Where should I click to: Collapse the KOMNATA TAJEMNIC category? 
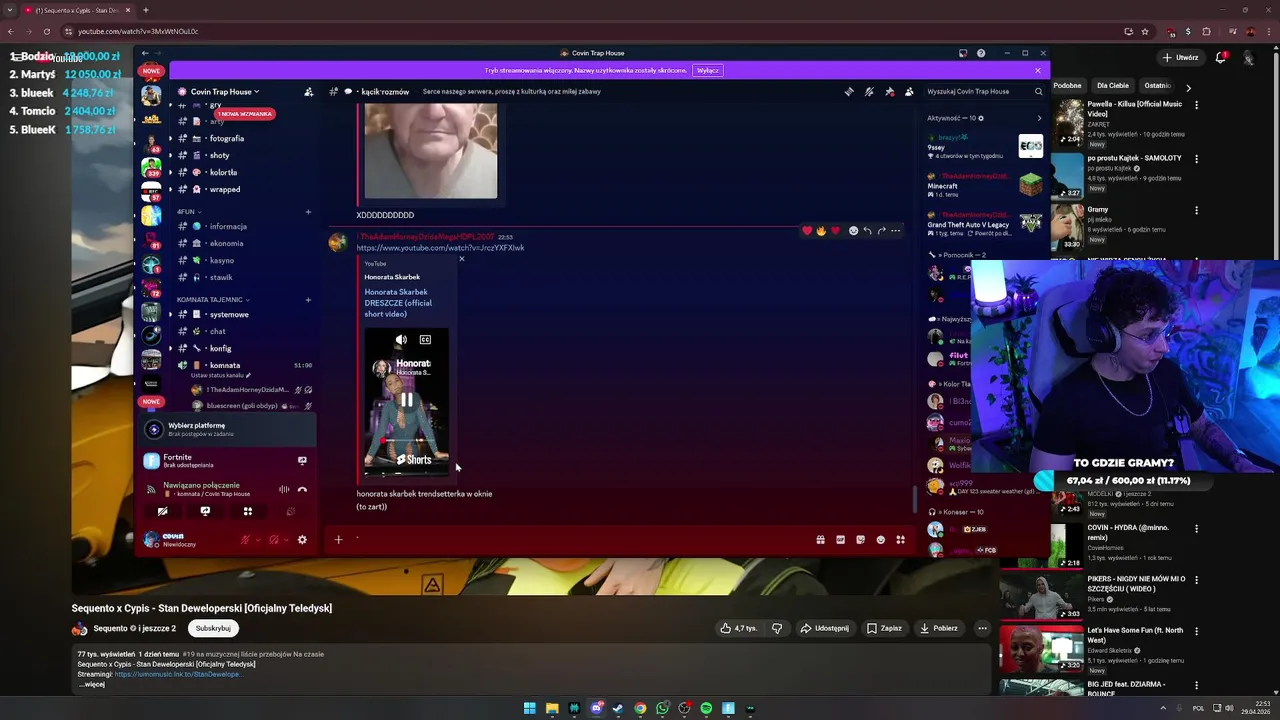pyautogui.click(x=213, y=299)
